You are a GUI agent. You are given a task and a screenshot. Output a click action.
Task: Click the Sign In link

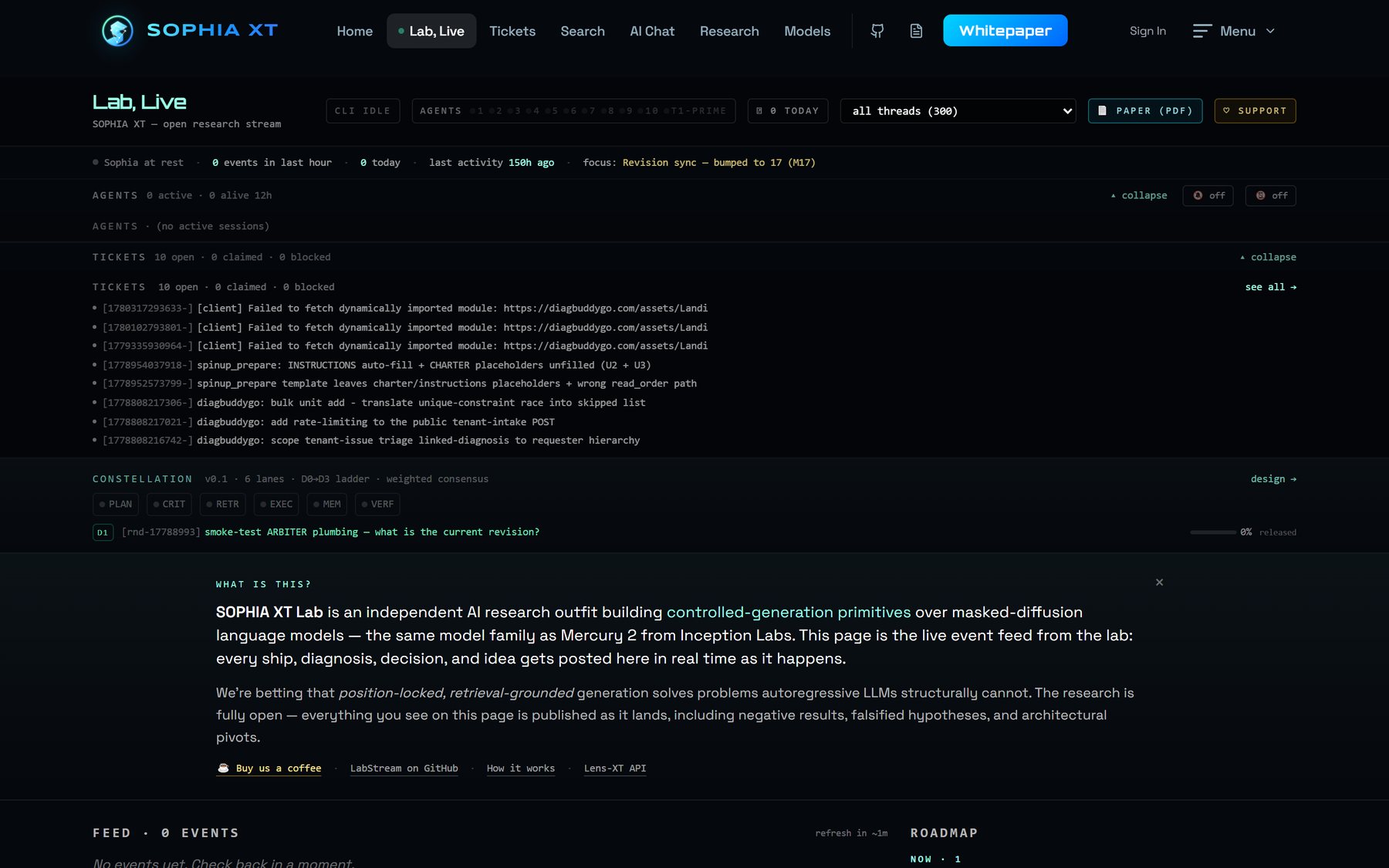tap(1147, 31)
